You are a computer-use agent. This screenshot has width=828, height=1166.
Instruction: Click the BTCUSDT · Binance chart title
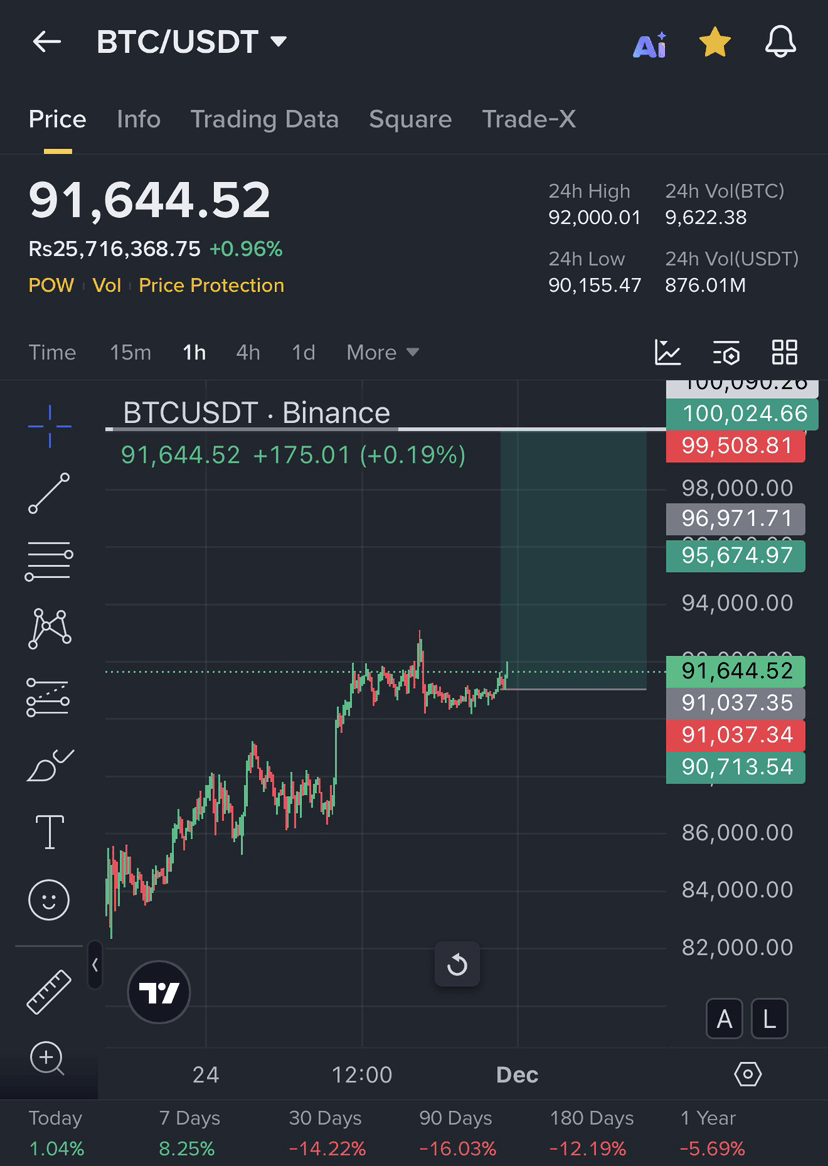pyautogui.click(x=256, y=413)
